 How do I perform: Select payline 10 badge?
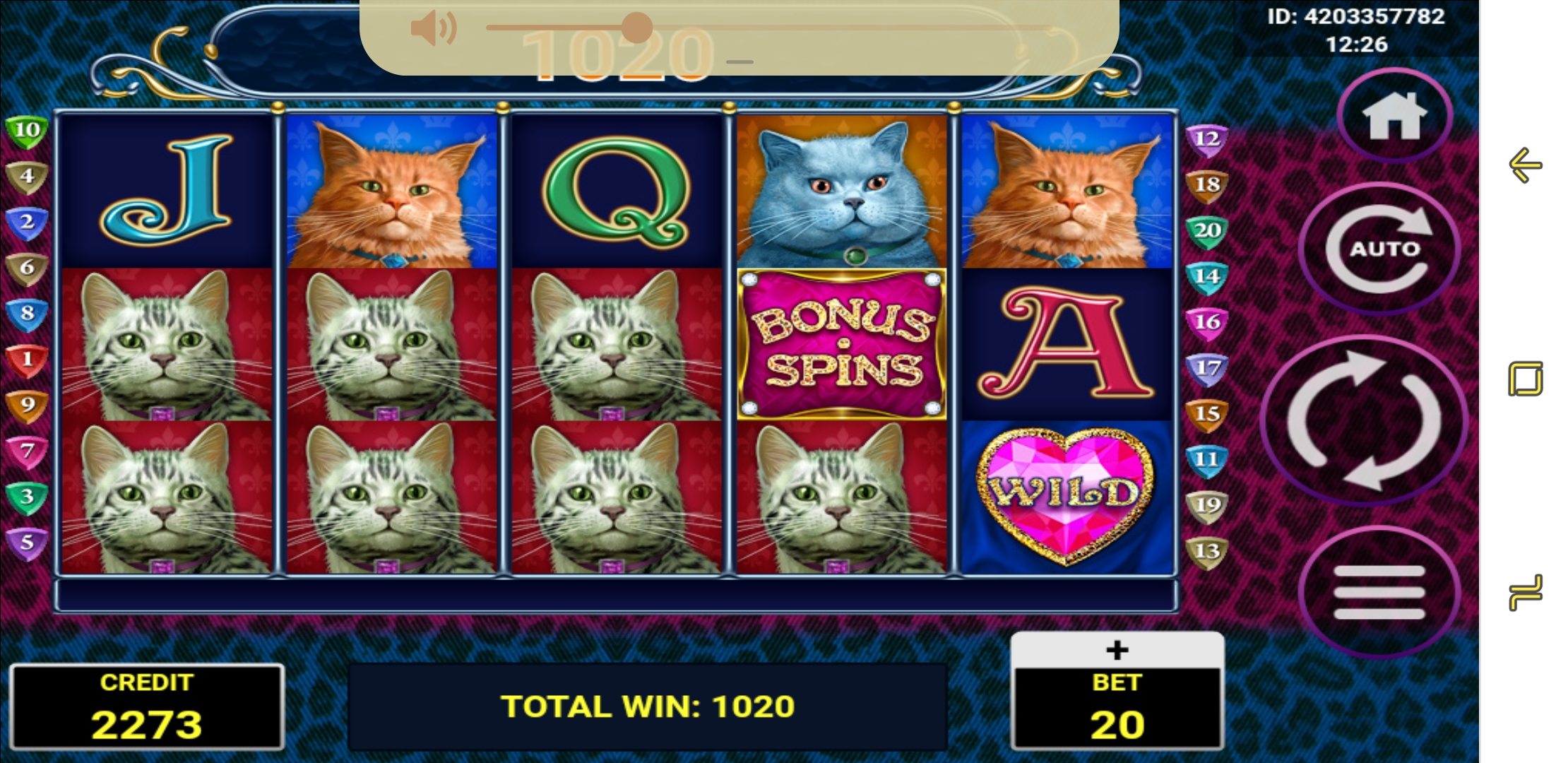(27, 131)
